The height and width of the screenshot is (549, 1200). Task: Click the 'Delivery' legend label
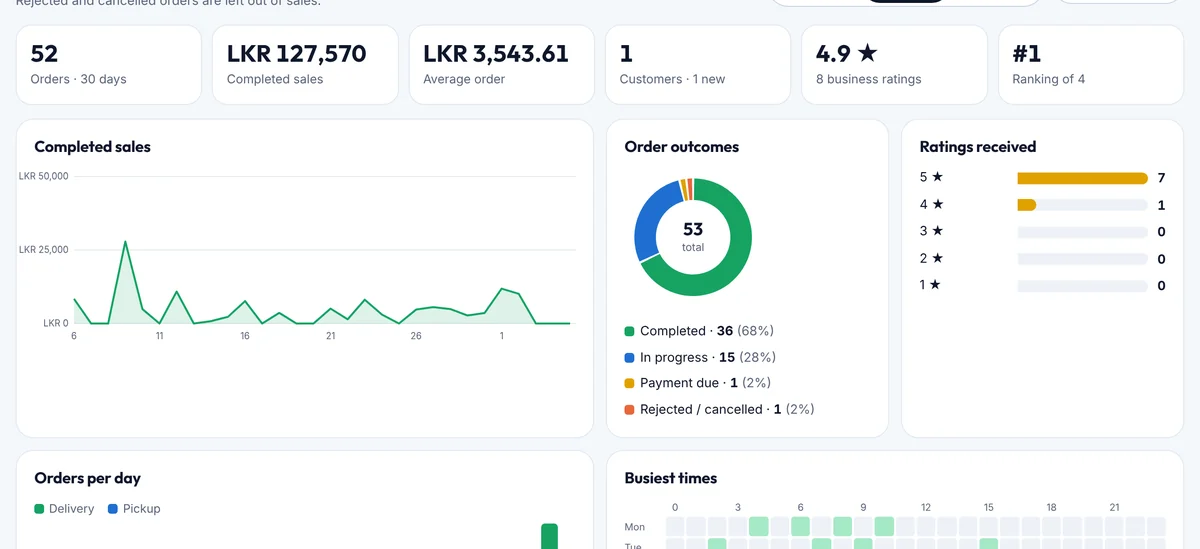(71, 509)
